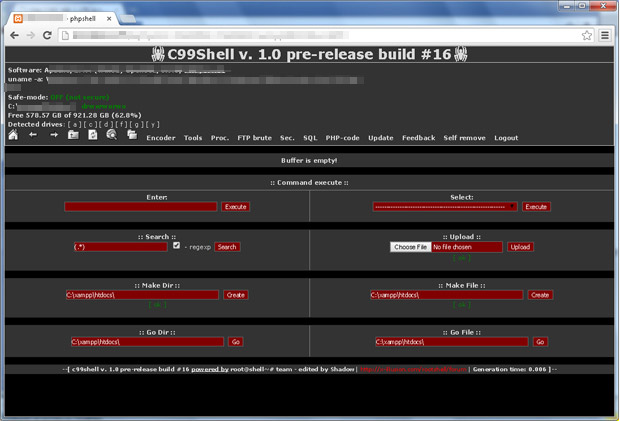Click the Logout link
The width and height of the screenshot is (620, 421).
[x=506, y=138]
